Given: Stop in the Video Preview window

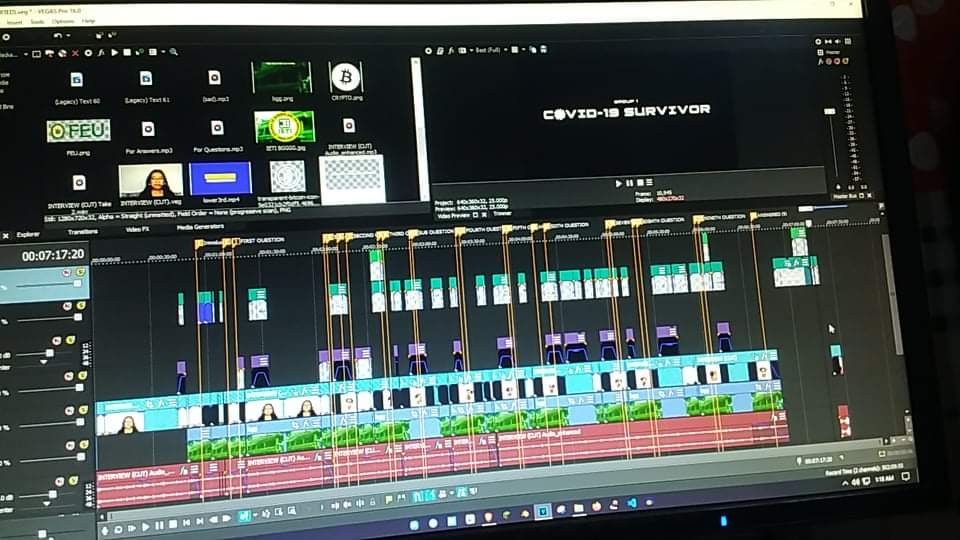Looking at the screenshot, I should (x=640, y=182).
